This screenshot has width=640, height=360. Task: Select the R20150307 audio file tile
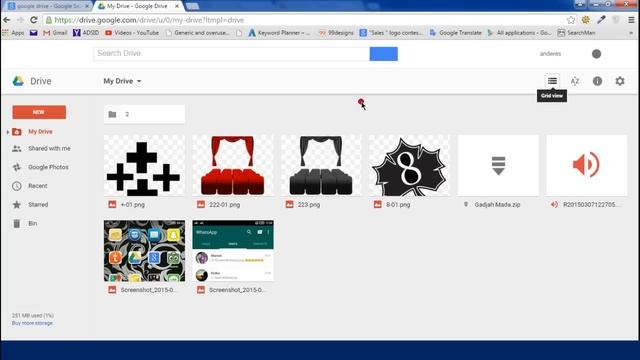tap(587, 165)
